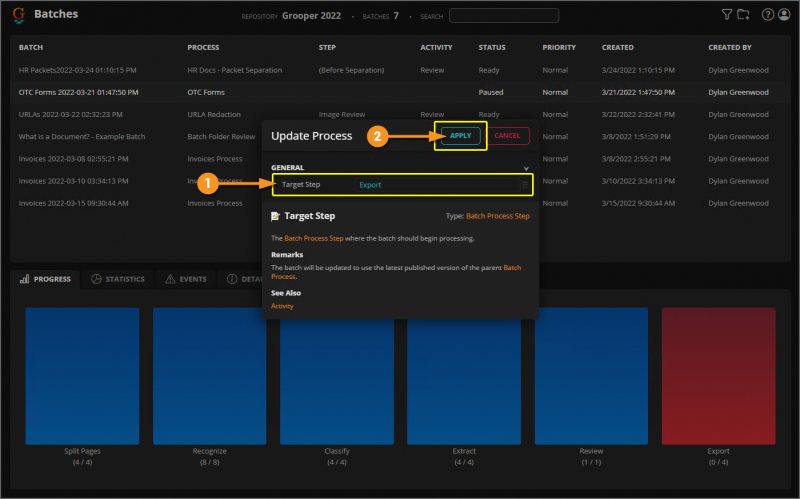Switch to the Events tab
Screen dimensions: 800x499
[185, 279]
